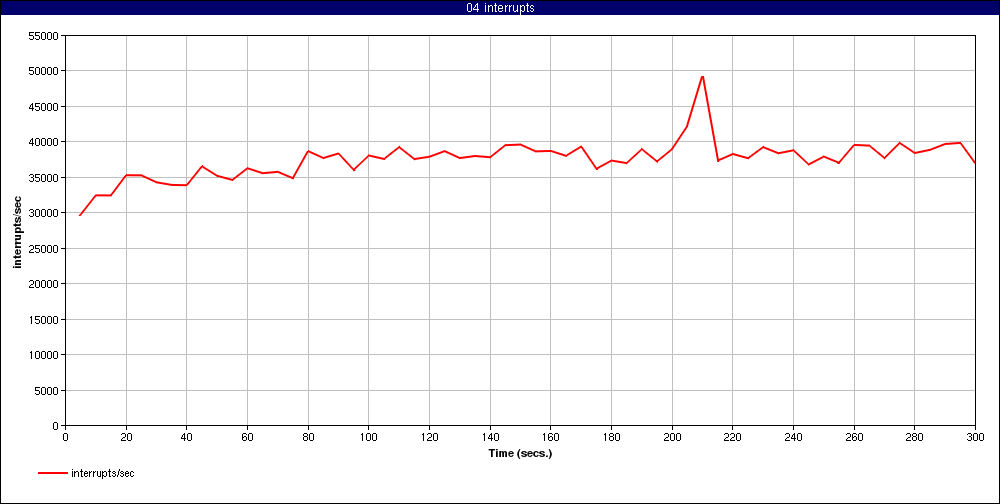Click the 20000 y-axis tick label
Screen dimensions: 1000x504
(45, 284)
